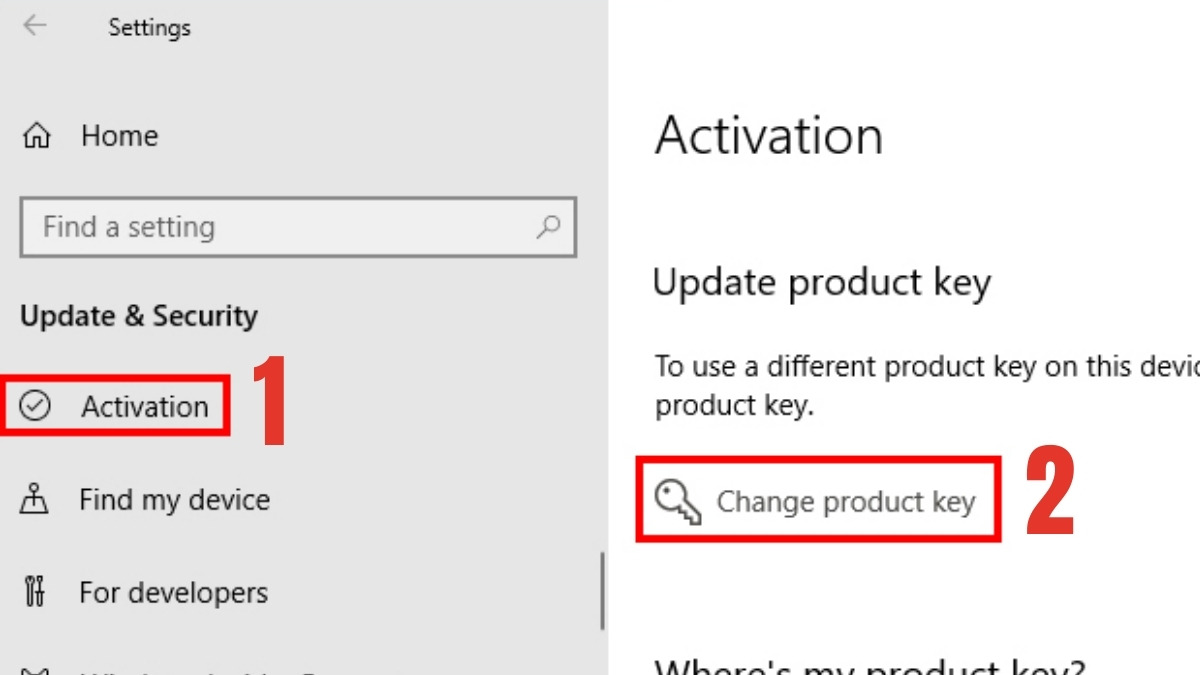Click the Update & Security section label
This screenshot has width=1200, height=675.
[137, 316]
